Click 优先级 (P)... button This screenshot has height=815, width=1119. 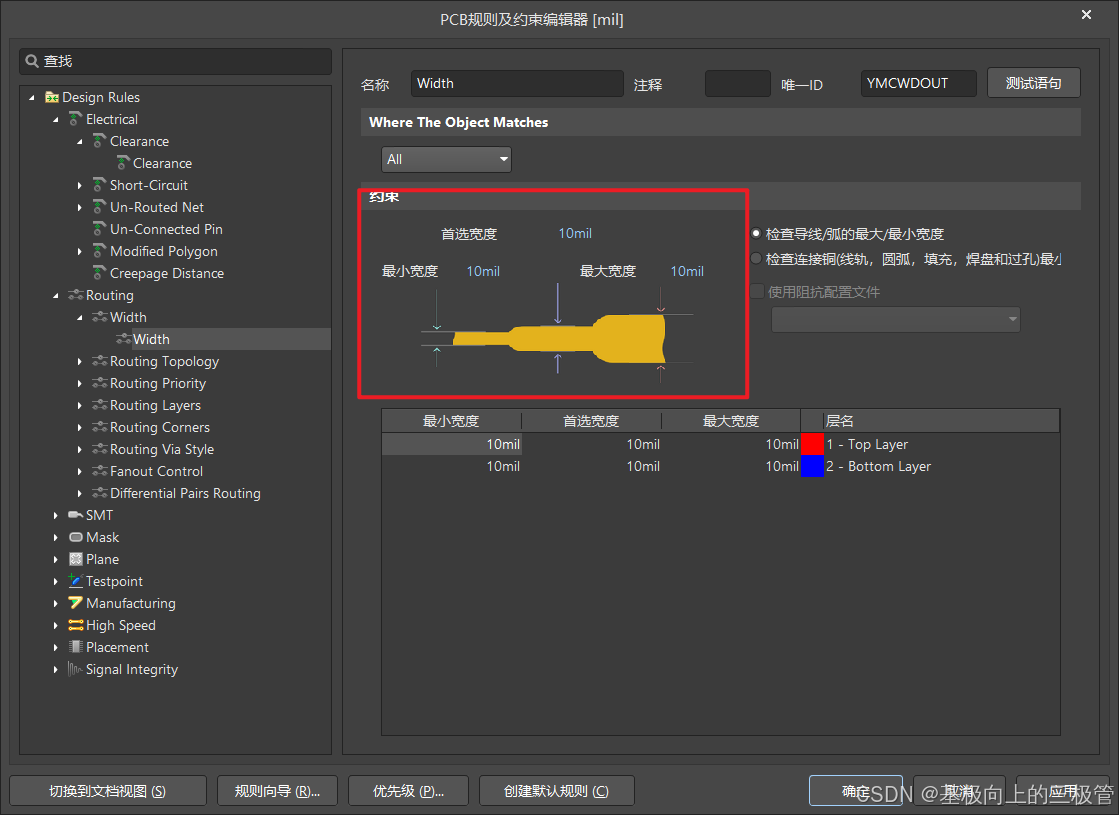pyautogui.click(x=408, y=791)
